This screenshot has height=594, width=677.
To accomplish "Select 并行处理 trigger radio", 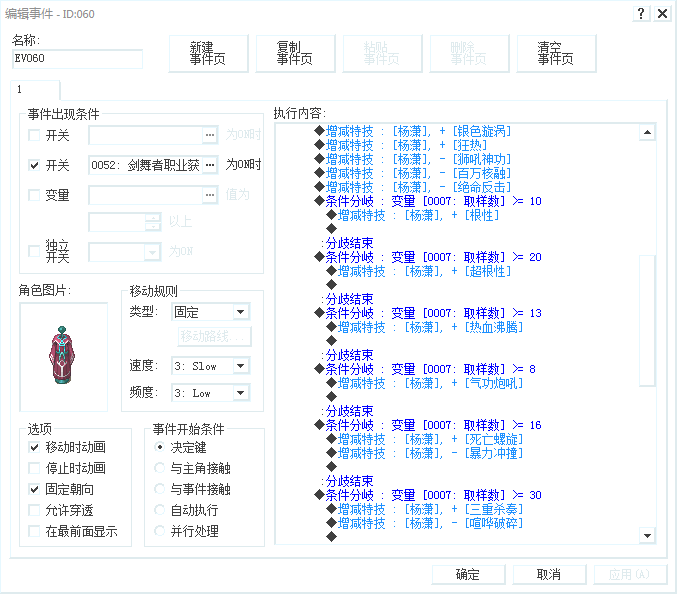I will (x=160, y=531).
